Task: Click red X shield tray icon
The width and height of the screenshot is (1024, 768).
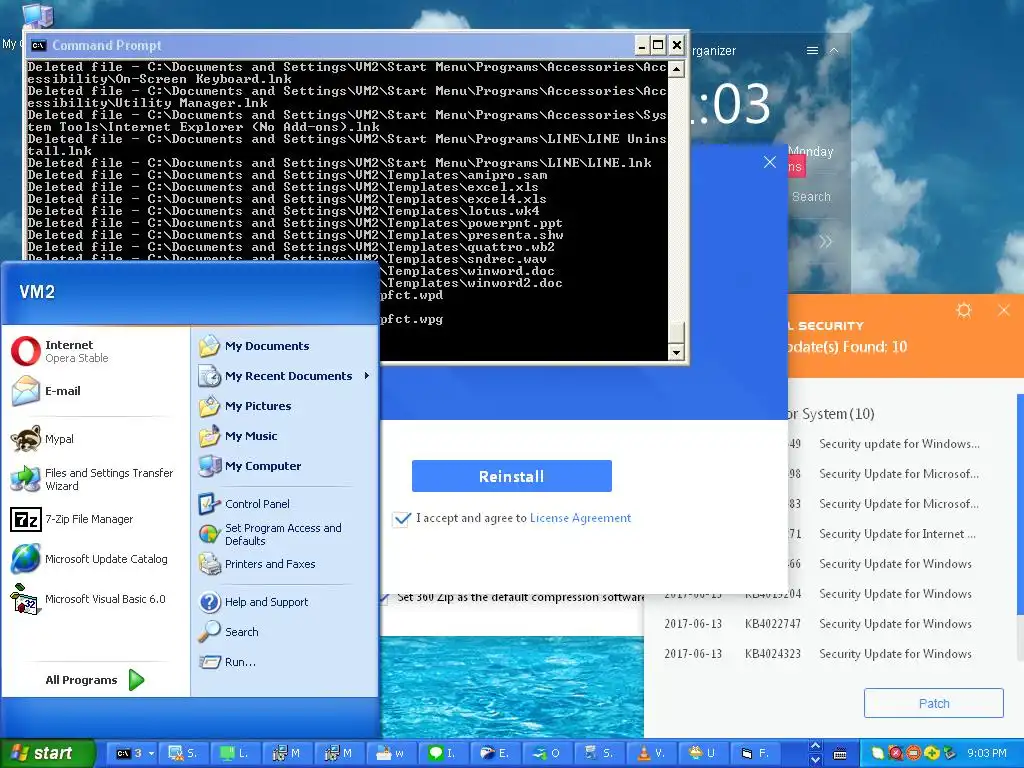Action: [x=896, y=754]
